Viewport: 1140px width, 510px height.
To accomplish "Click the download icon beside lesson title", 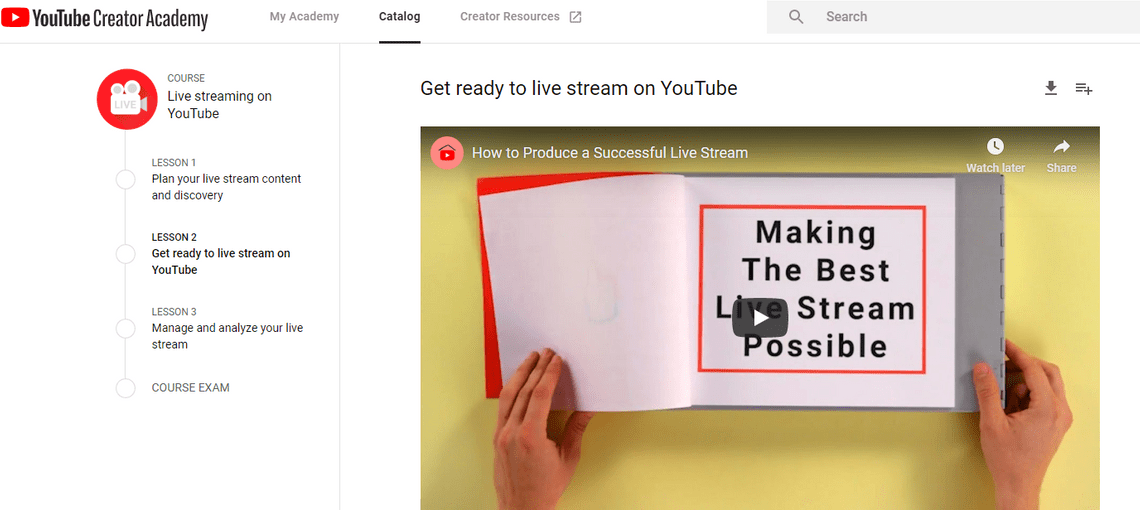I will point(1051,88).
